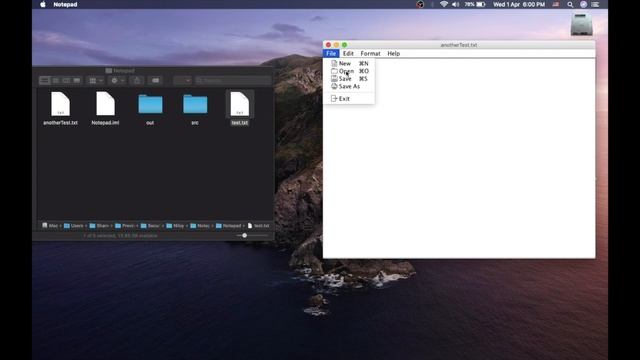Click the anotherTest.txt window title bar
640x360 pixels.
[x=459, y=45]
